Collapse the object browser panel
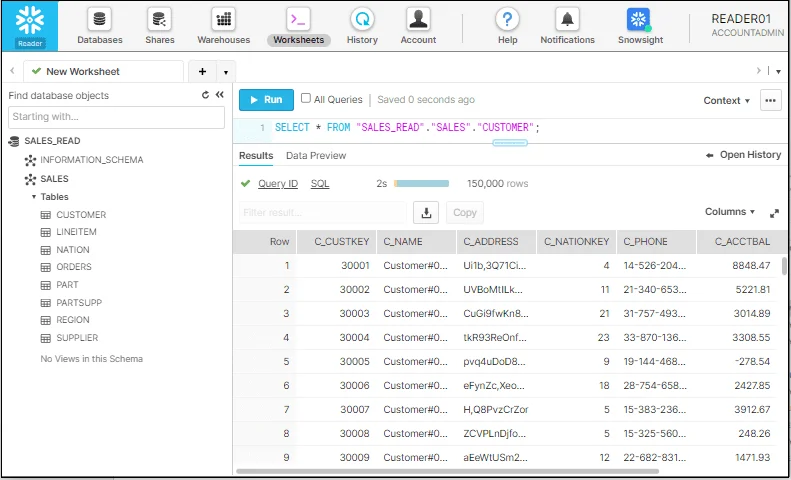This screenshot has height=480, width=791. pos(219,95)
